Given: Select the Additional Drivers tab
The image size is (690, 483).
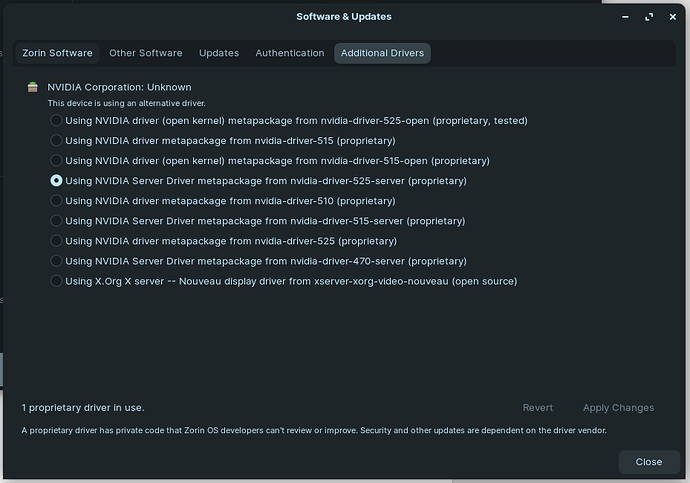Looking at the screenshot, I should pos(382,53).
